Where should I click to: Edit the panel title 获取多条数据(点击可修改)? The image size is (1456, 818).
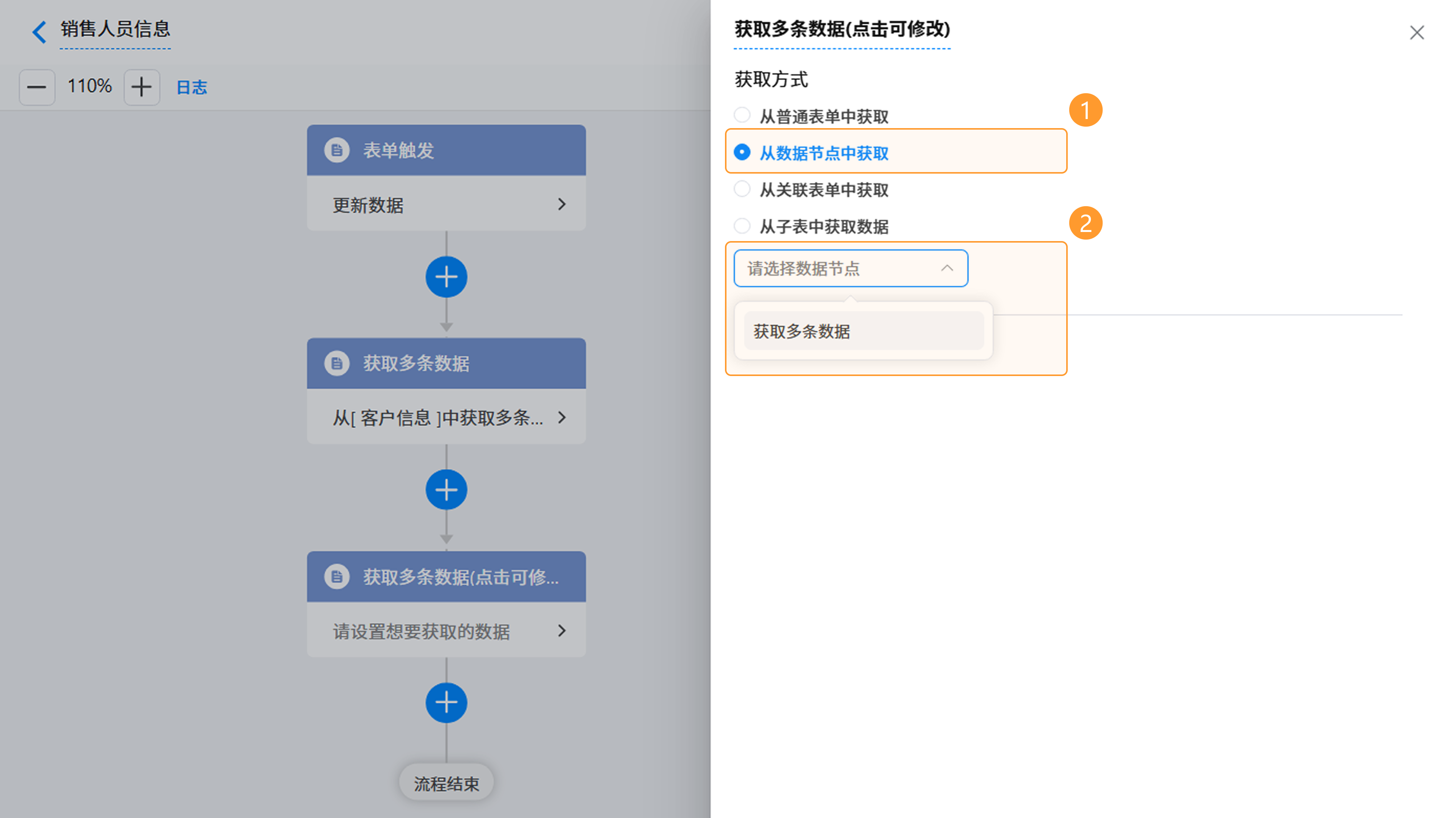click(842, 29)
